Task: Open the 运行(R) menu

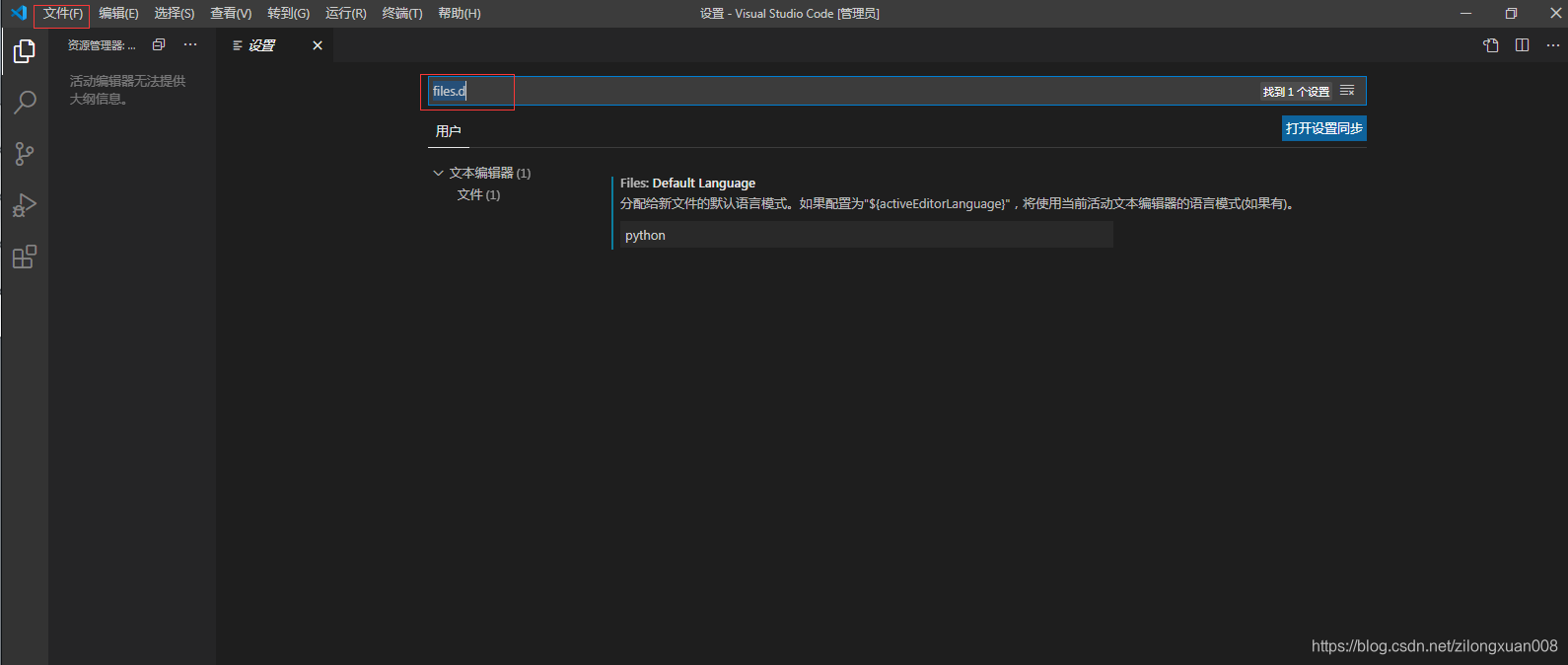Action: pyautogui.click(x=346, y=14)
